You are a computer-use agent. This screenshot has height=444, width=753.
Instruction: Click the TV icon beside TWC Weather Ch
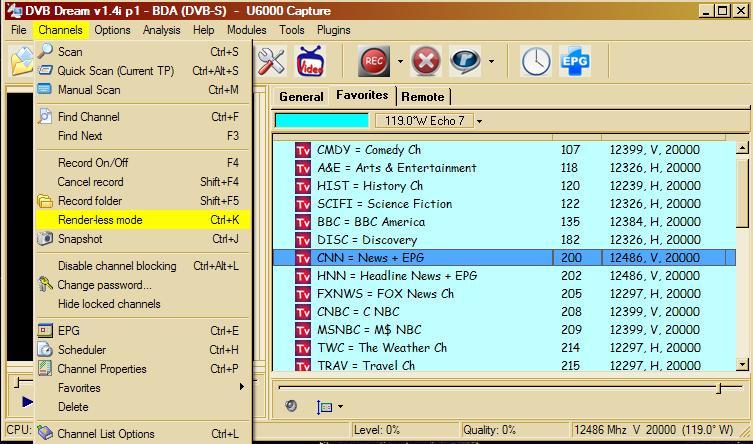click(303, 348)
